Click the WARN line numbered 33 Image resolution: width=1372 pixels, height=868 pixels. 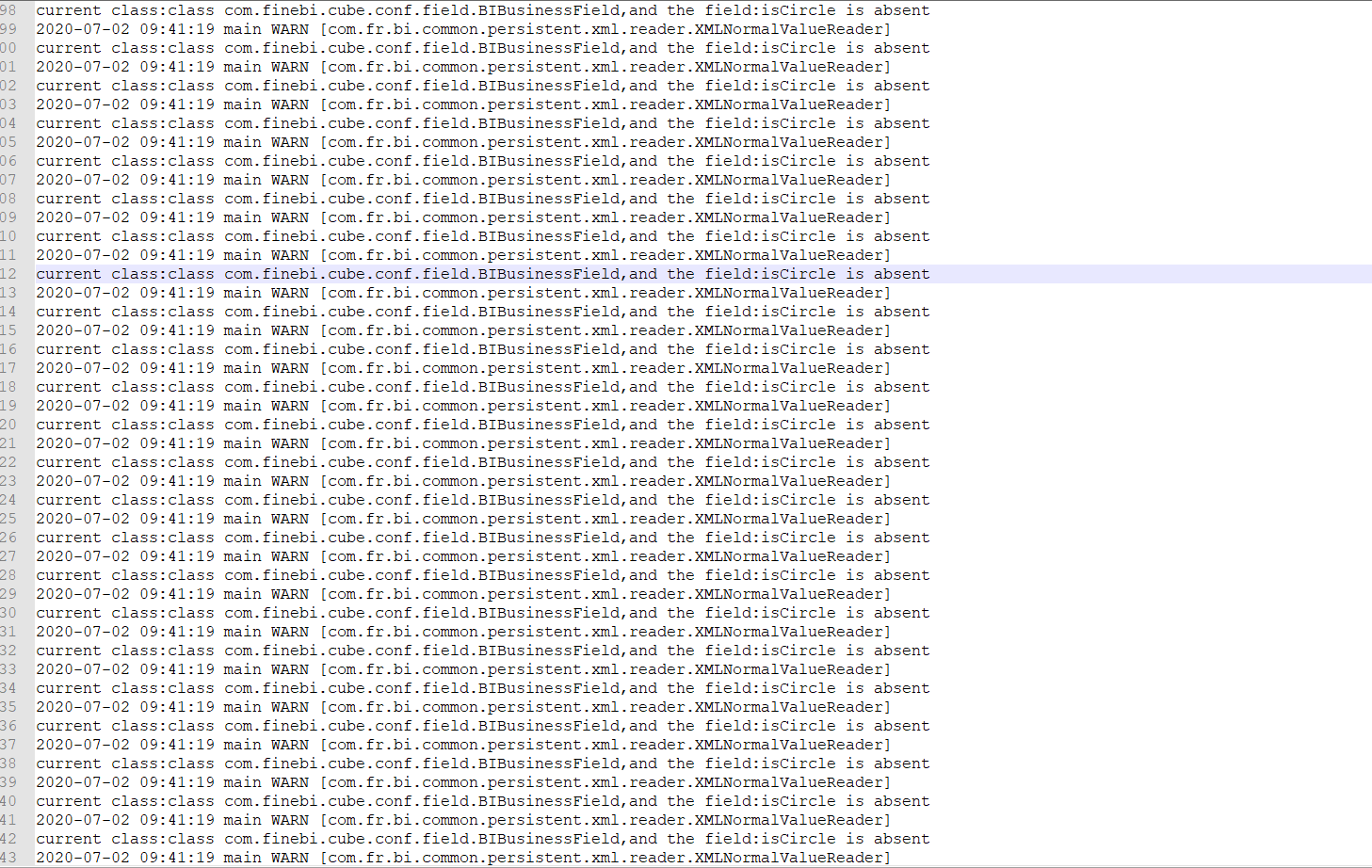click(463, 669)
